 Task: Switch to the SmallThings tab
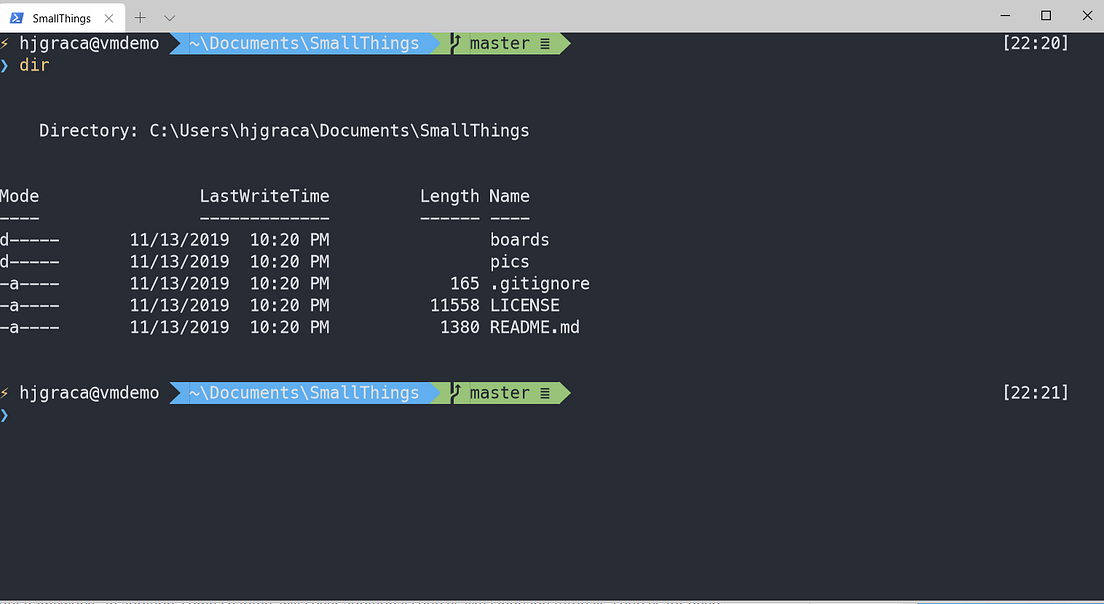pos(60,17)
